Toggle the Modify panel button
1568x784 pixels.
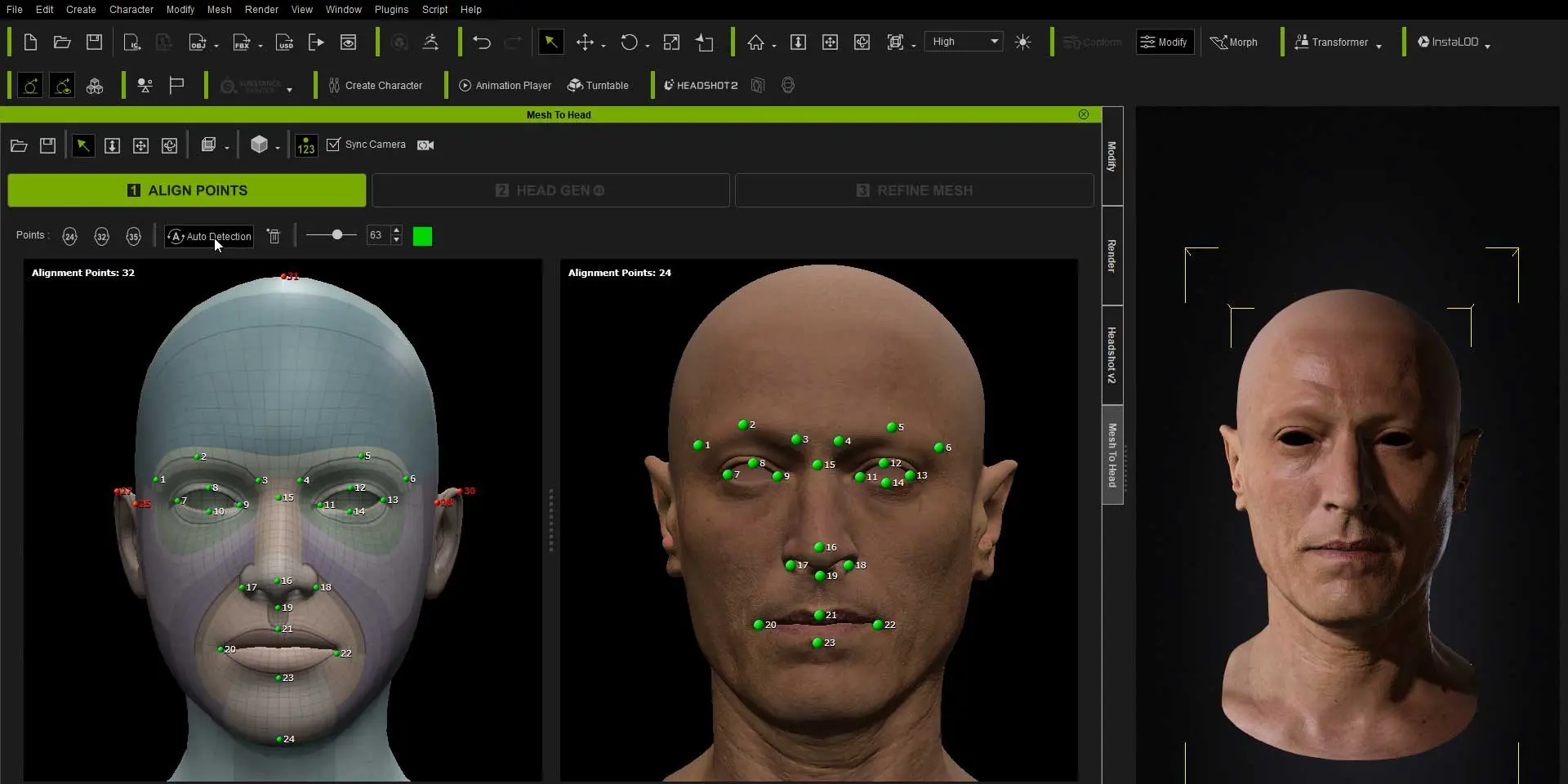pyautogui.click(x=1165, y=42)
